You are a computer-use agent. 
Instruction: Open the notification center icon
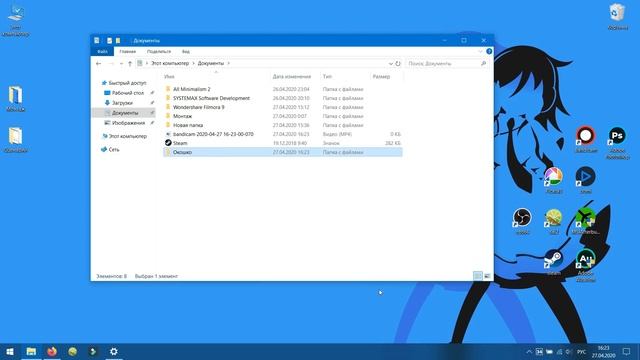627,351
